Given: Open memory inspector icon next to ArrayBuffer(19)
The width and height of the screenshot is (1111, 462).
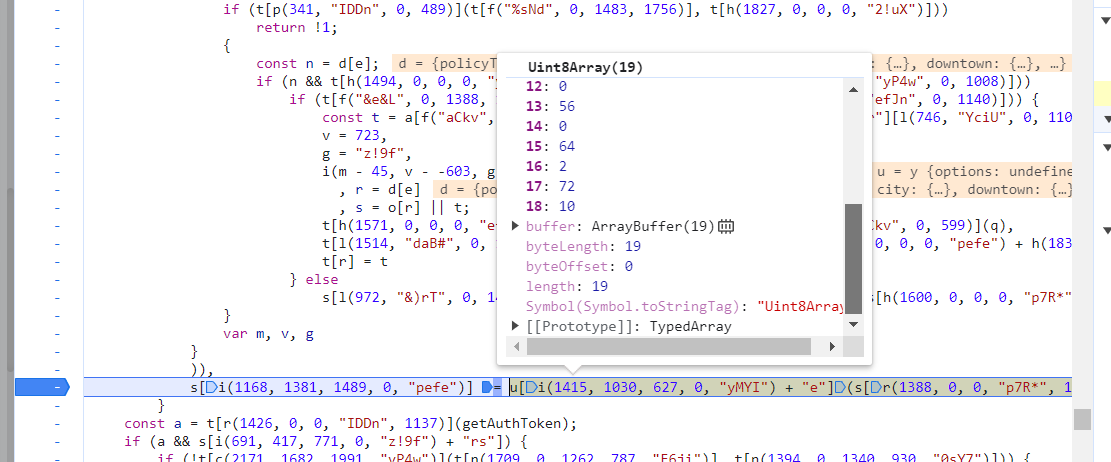Looking at the screenshot, I should pos(726,226).
